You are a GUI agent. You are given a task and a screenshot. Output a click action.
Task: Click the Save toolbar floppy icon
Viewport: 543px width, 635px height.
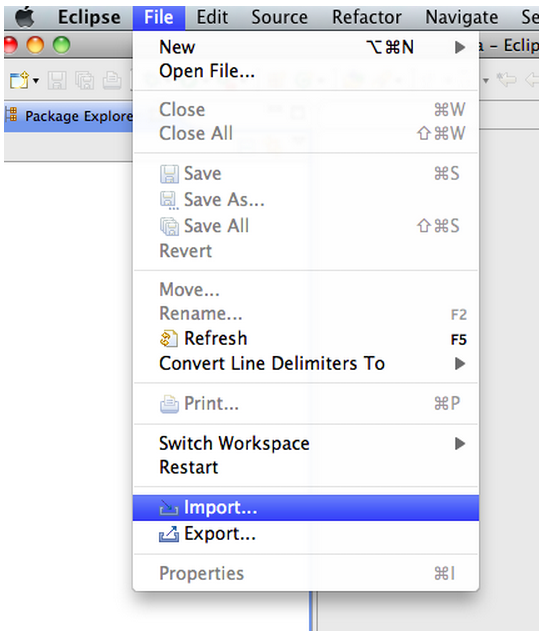tap(57, 80)
